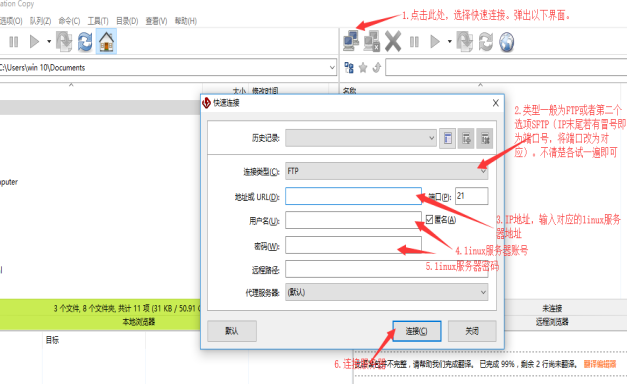Open the history records dropdown
The width and height of the screenshot is (627, 385).
pyautogui.click(x=361, y=138)
